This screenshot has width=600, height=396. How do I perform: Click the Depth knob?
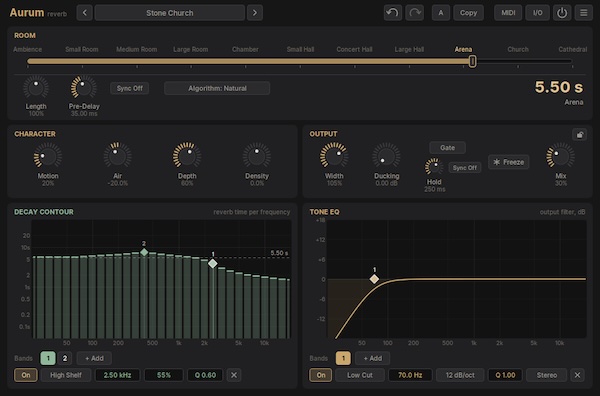[x=187, y=155]
